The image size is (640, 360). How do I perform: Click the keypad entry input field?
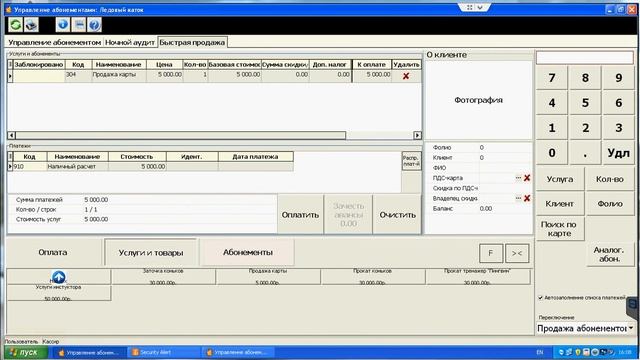click(584, 58)
